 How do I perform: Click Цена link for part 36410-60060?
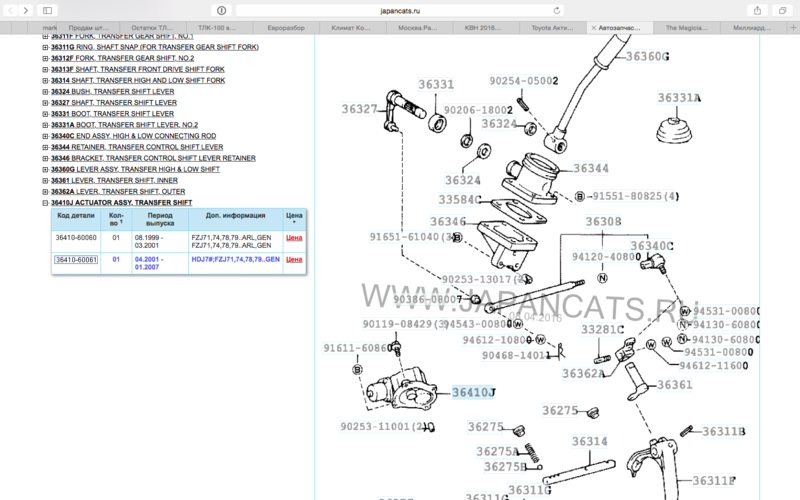[x=294, y=238]
